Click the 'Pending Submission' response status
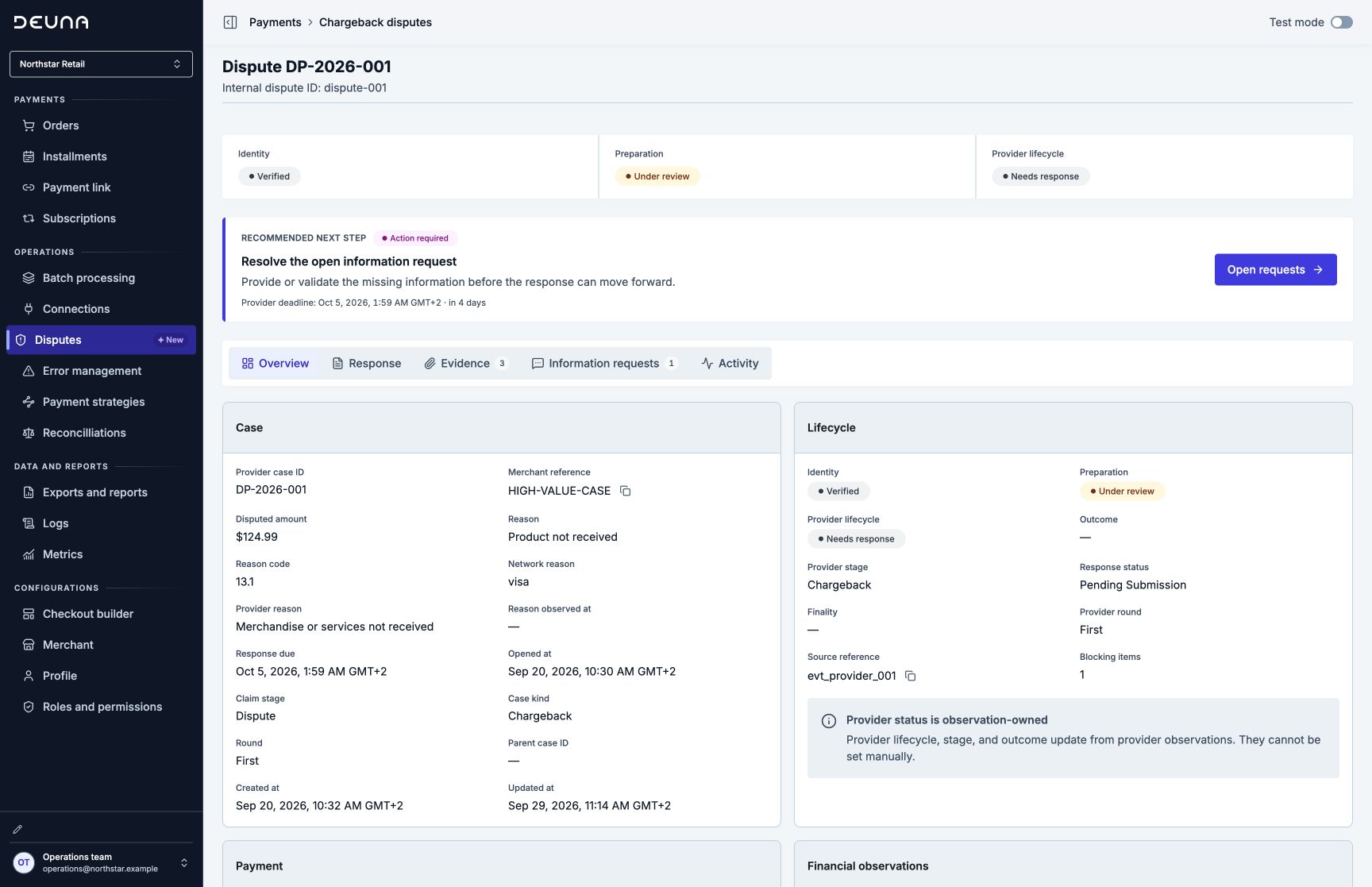 point(1133,585)
